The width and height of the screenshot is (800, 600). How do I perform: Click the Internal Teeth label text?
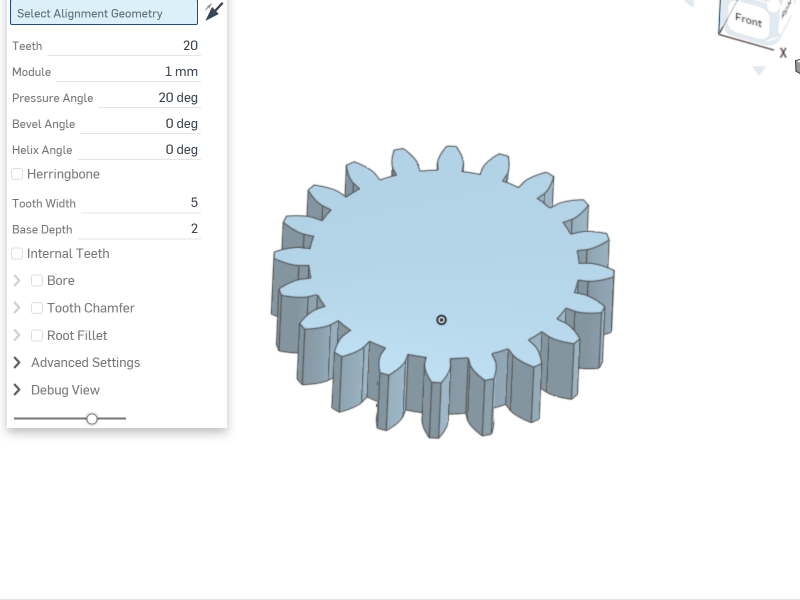coord(68,254)
